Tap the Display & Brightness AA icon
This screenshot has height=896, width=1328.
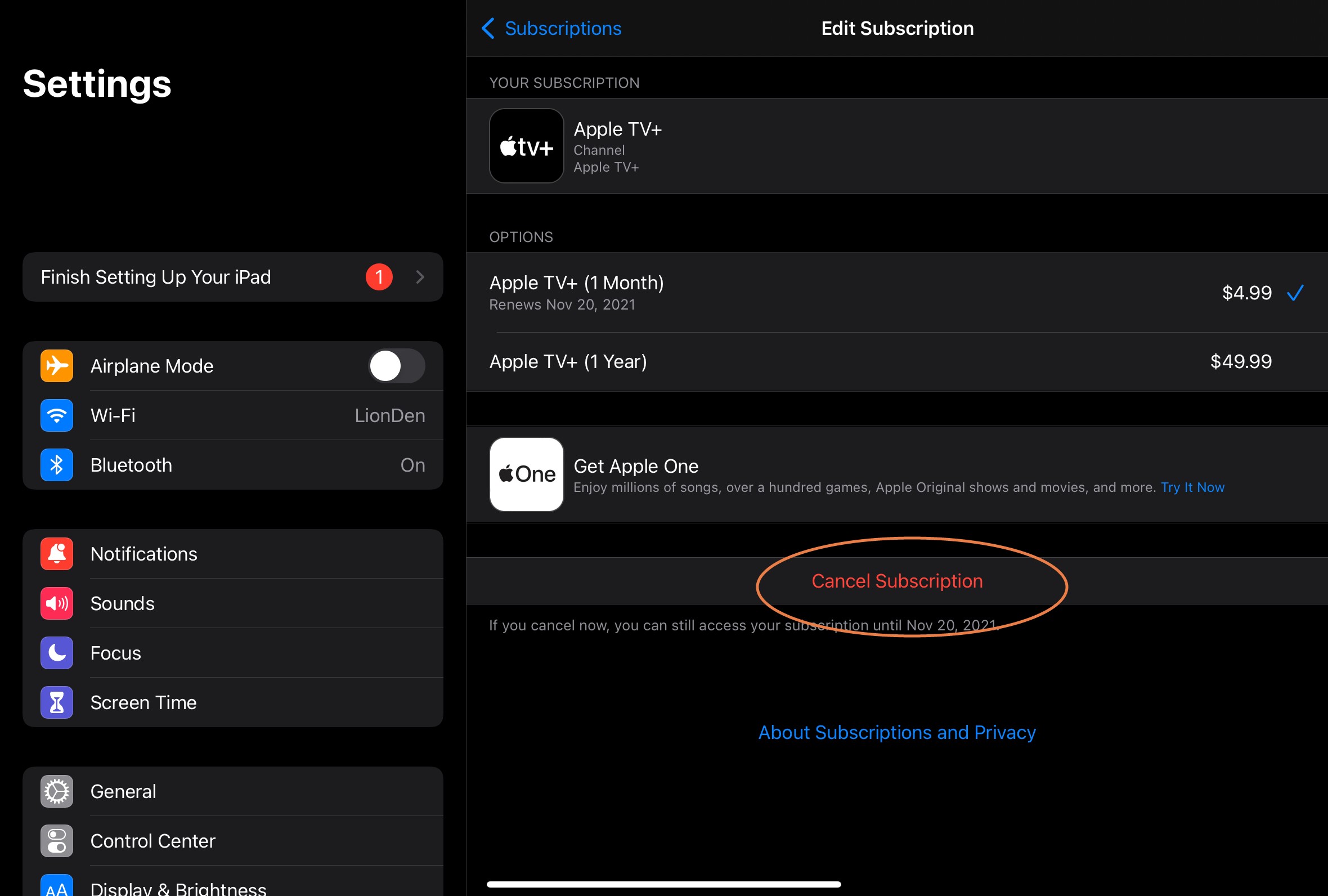coord(56,886)
